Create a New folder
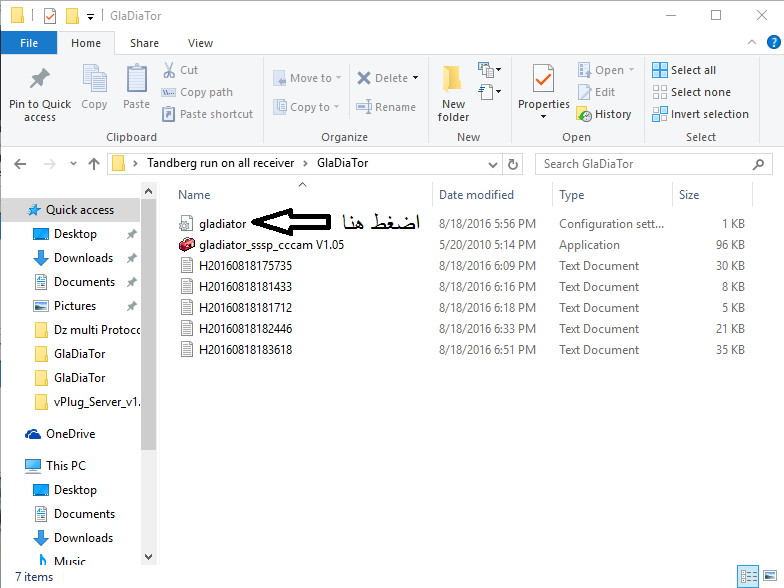784x588 pixels. pyautogui.click(x=453, y=94)
